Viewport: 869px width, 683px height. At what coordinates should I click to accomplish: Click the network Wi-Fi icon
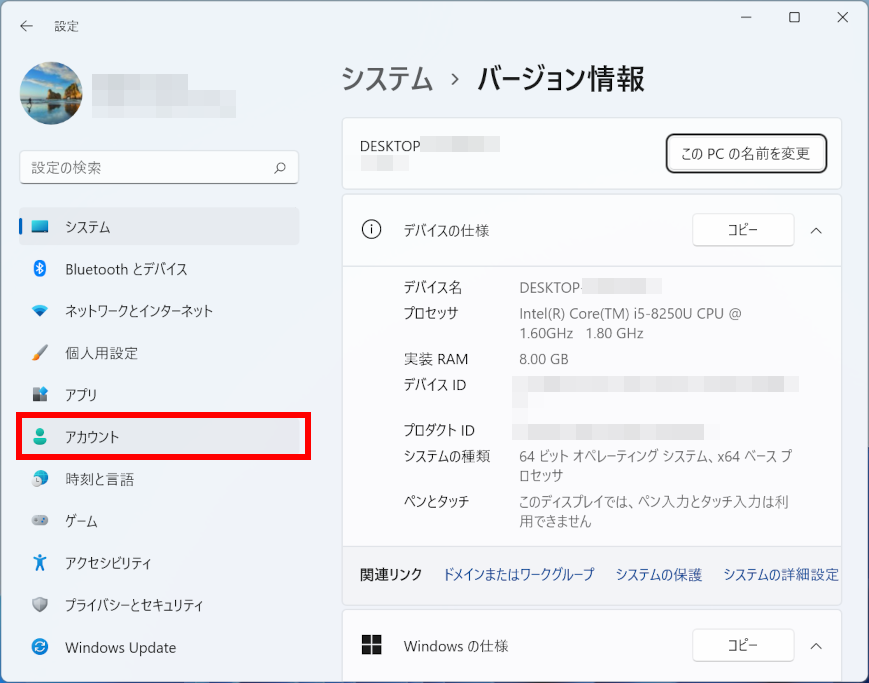[40, 311]
